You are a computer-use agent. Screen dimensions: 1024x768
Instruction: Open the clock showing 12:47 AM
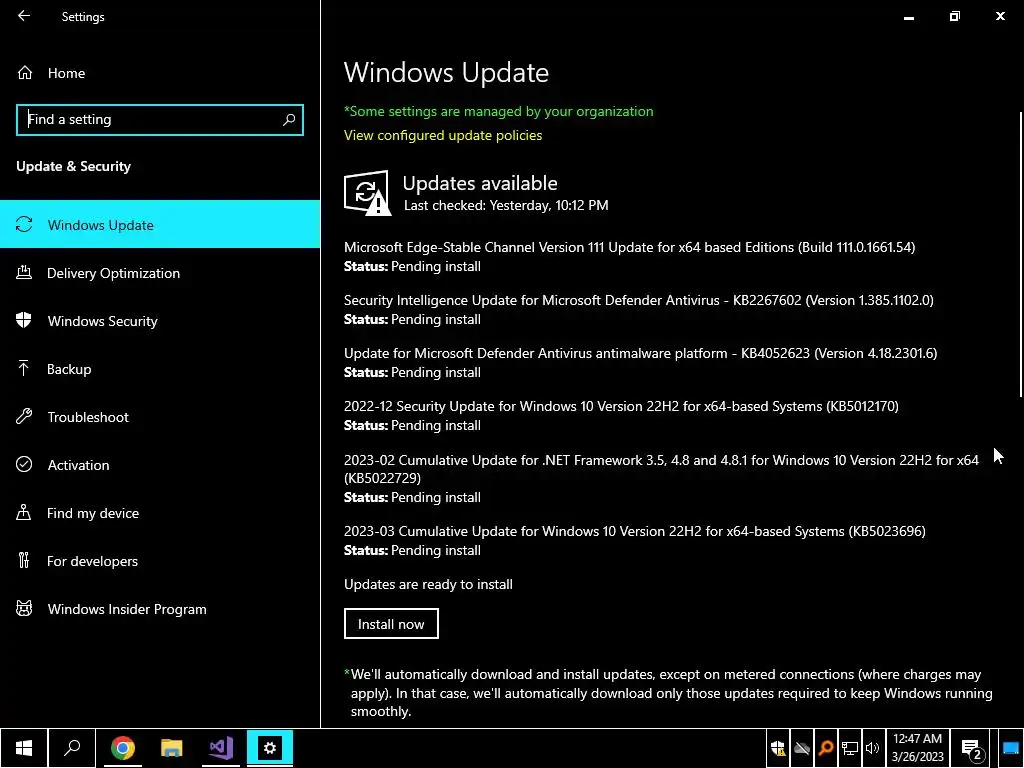coord(918,748)
